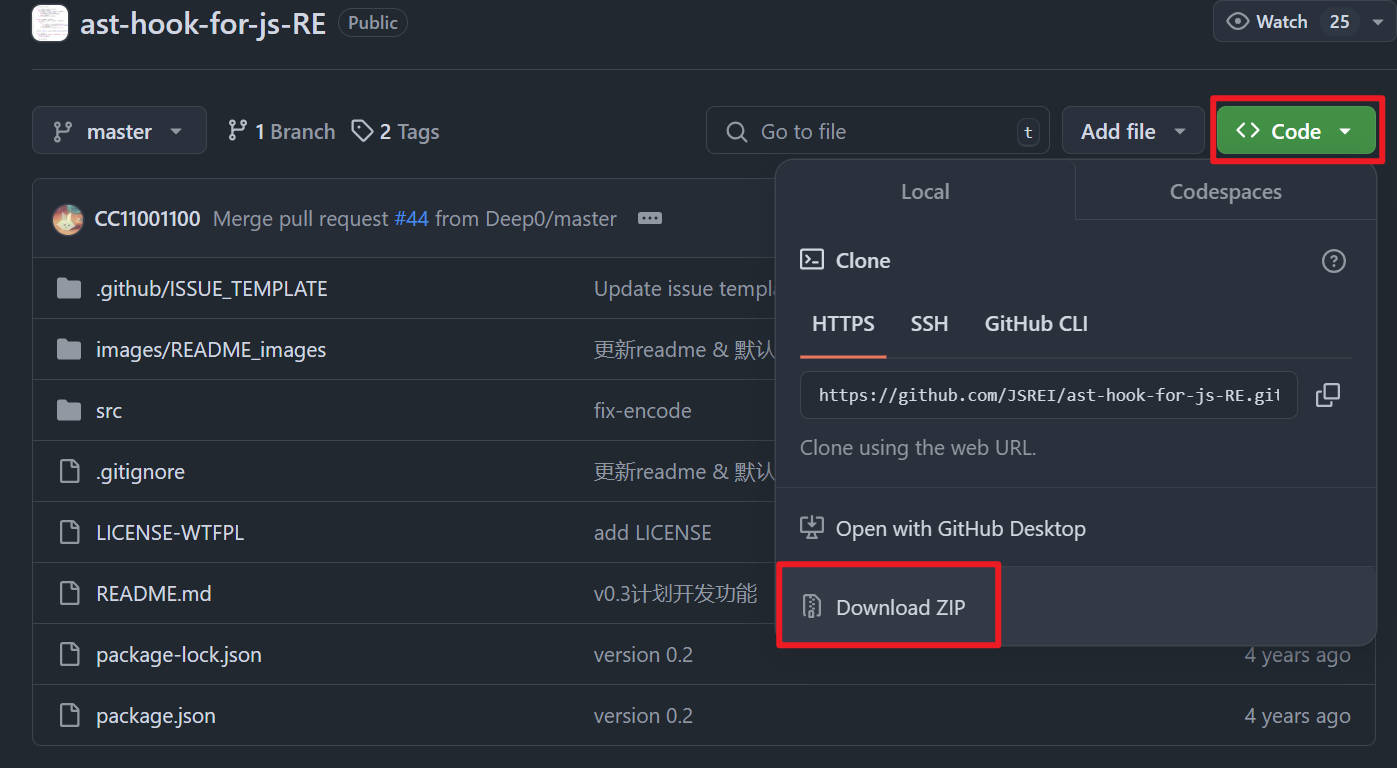Click the 25 watchers count
This screenshot has width=1397, height=768.
[1339, 21]
